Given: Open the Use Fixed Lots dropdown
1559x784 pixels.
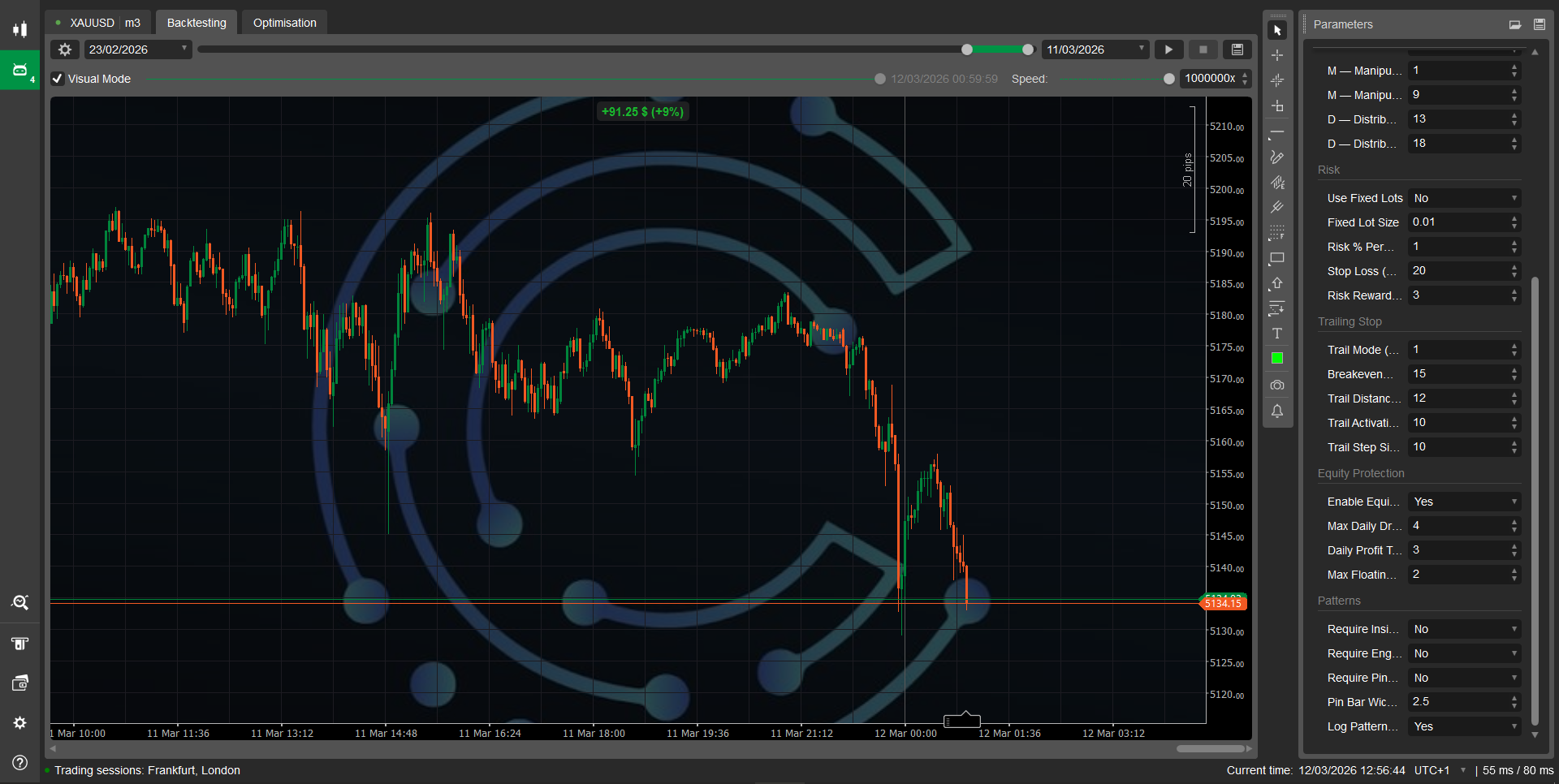Looking at the screenshot, I should 1464,198.
